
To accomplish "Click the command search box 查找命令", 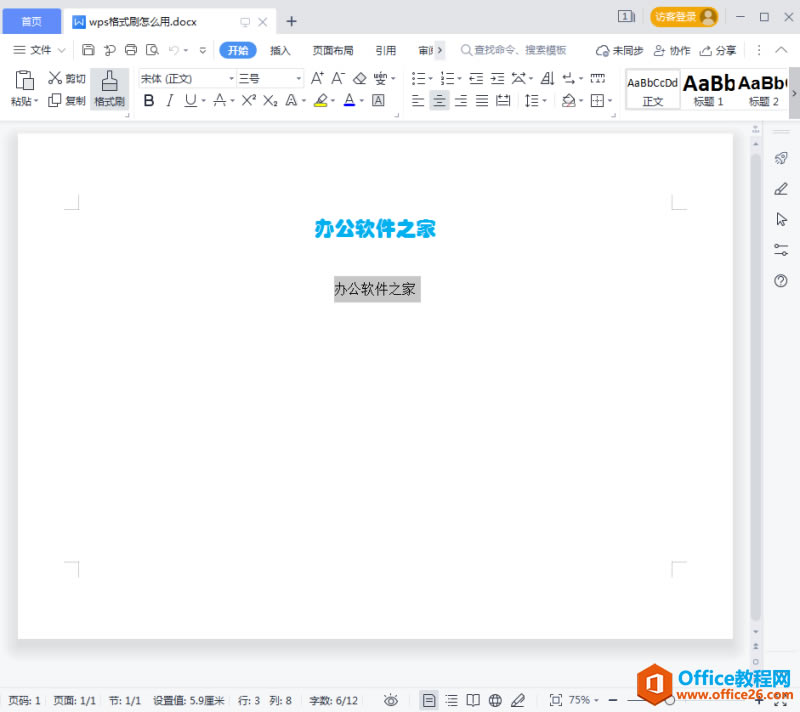I will point(514,50).
